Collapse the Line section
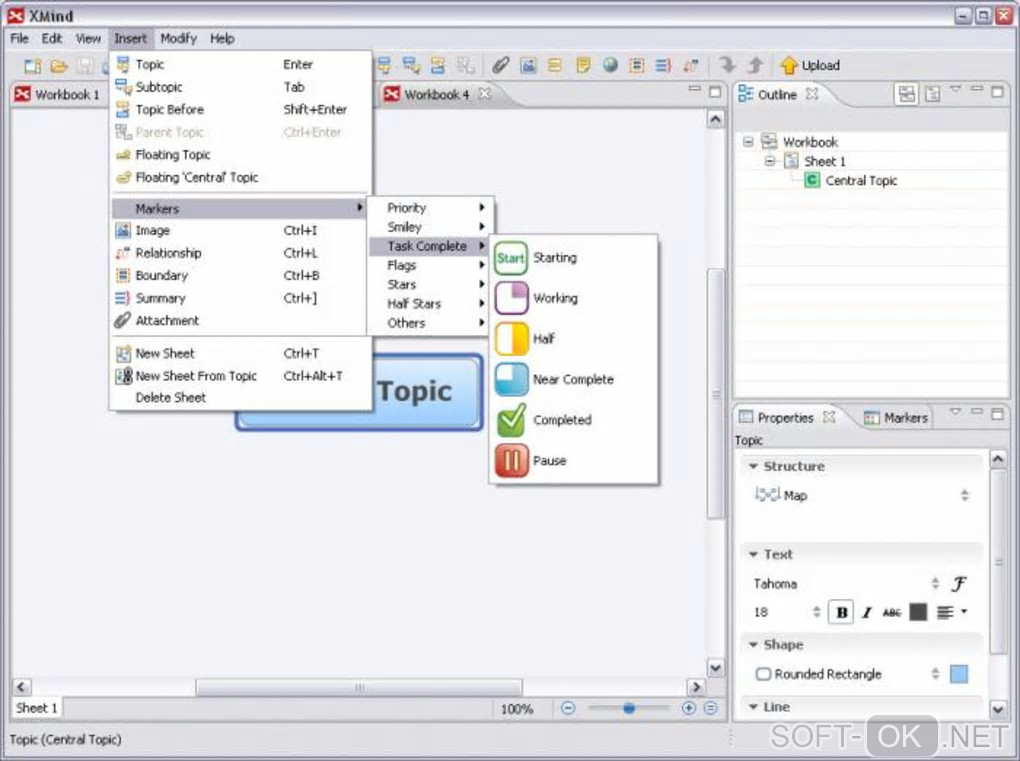Image resolution: width=1020 pixels, height=761 pixels. coord(753,706)
